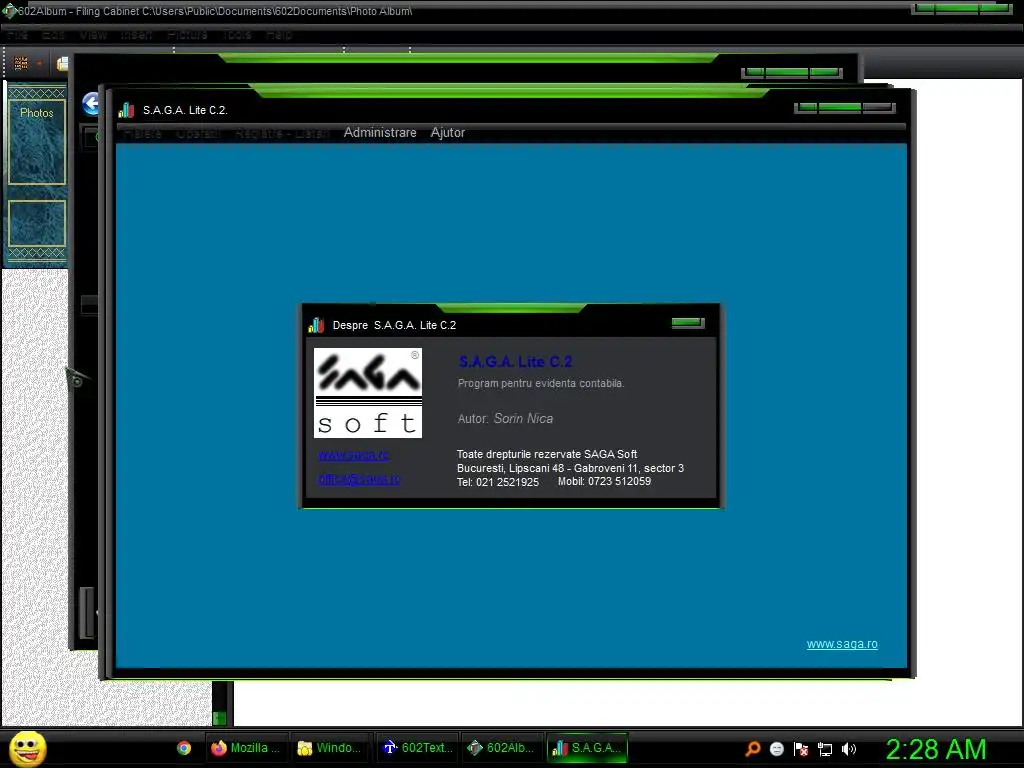Follow the www.saga.ro link under the logo
This screenshot has height=768, width=1024.
(353, 455)
